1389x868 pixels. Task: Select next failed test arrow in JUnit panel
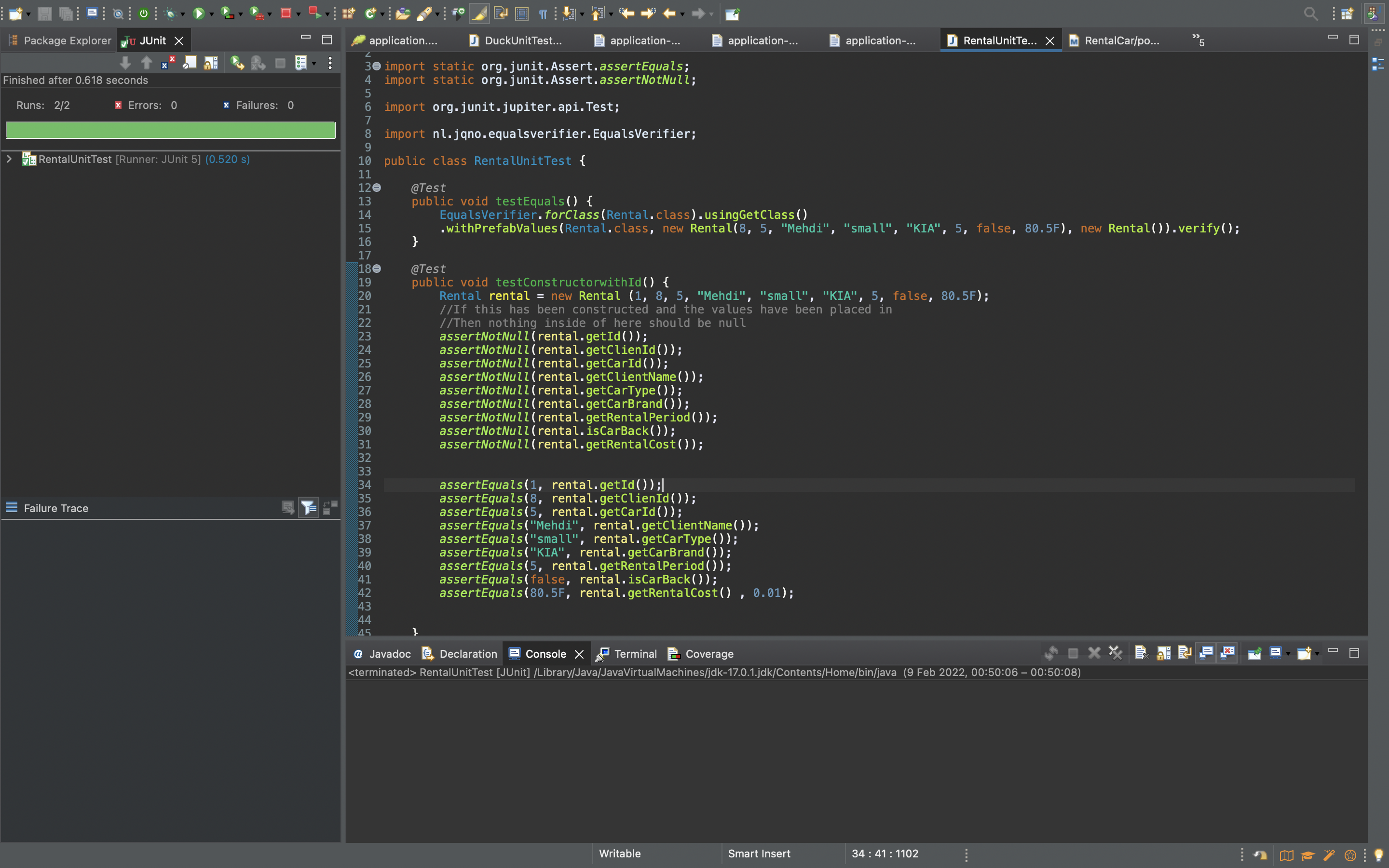125,63
